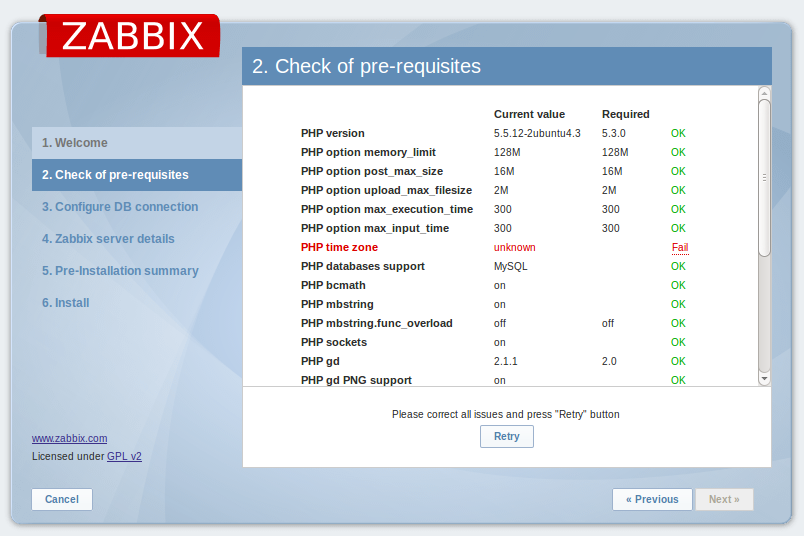Click the PHP time zone row label
The image size is (804, 536).
tap(338, 247)
